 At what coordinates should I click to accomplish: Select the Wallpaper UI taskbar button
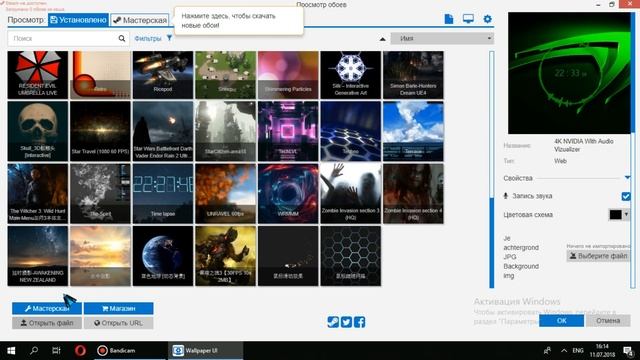205,351
